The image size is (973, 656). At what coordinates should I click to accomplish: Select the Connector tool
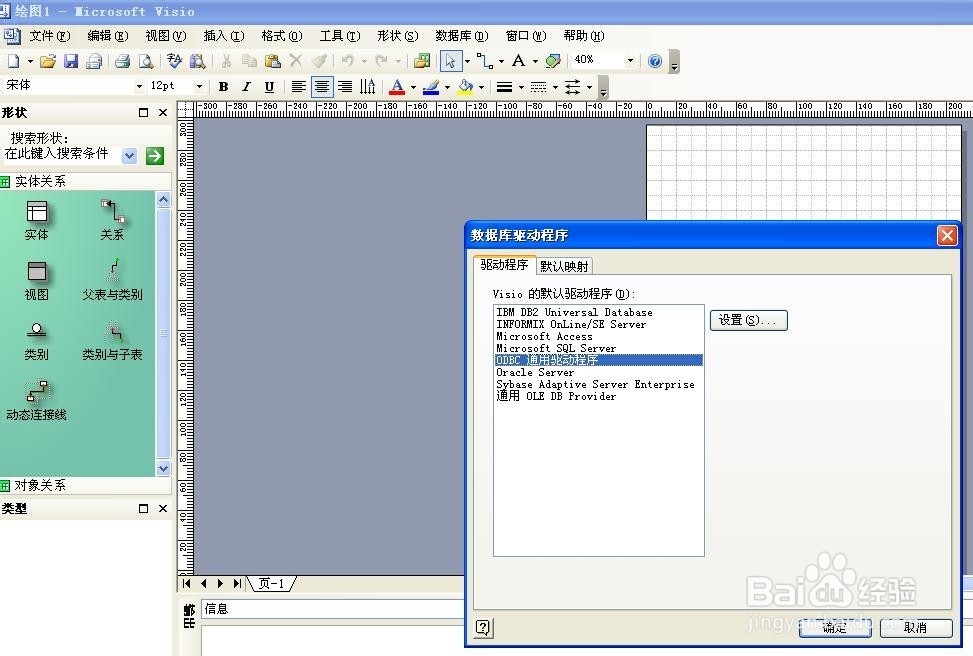[x=485, y=61]
